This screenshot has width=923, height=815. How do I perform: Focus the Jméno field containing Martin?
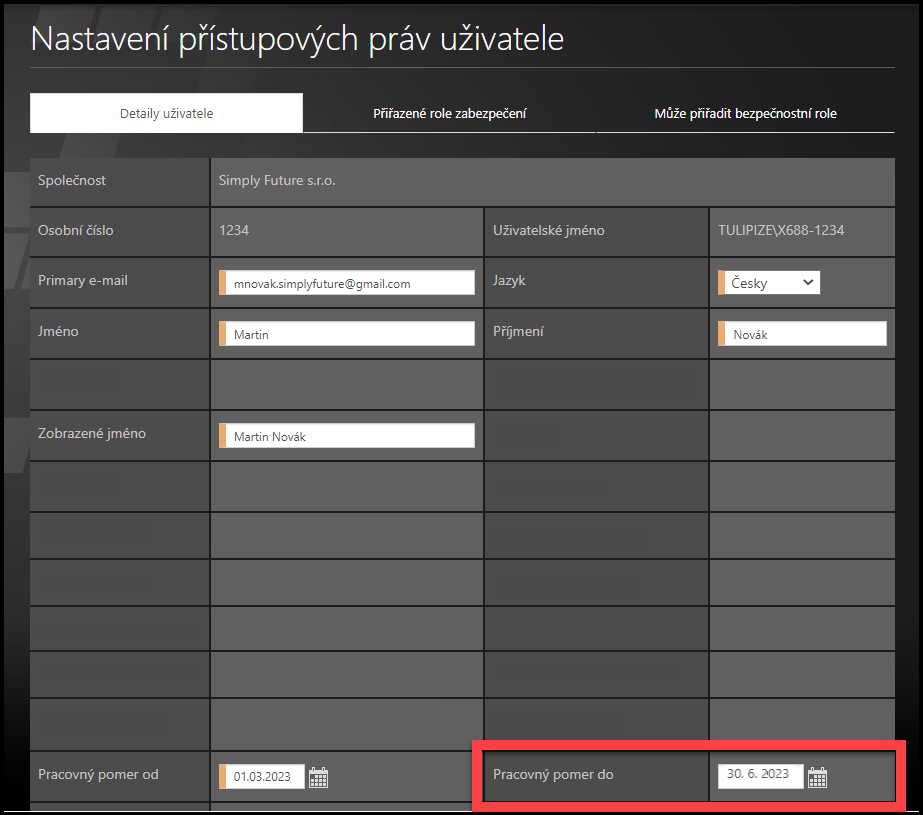[x=348, y=335]
